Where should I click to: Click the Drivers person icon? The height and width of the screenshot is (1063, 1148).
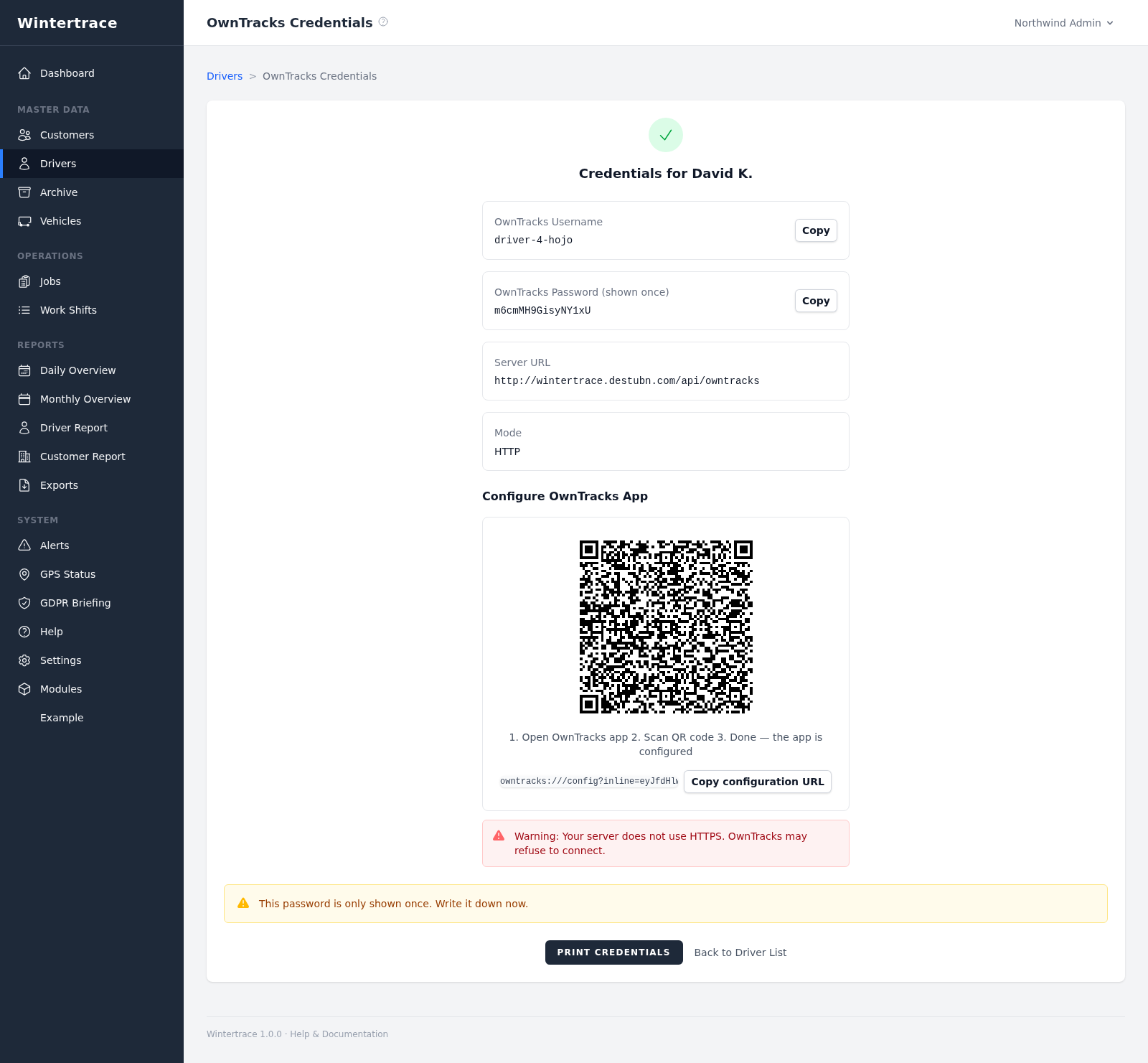pyautogui.click(x=24, y=164)
